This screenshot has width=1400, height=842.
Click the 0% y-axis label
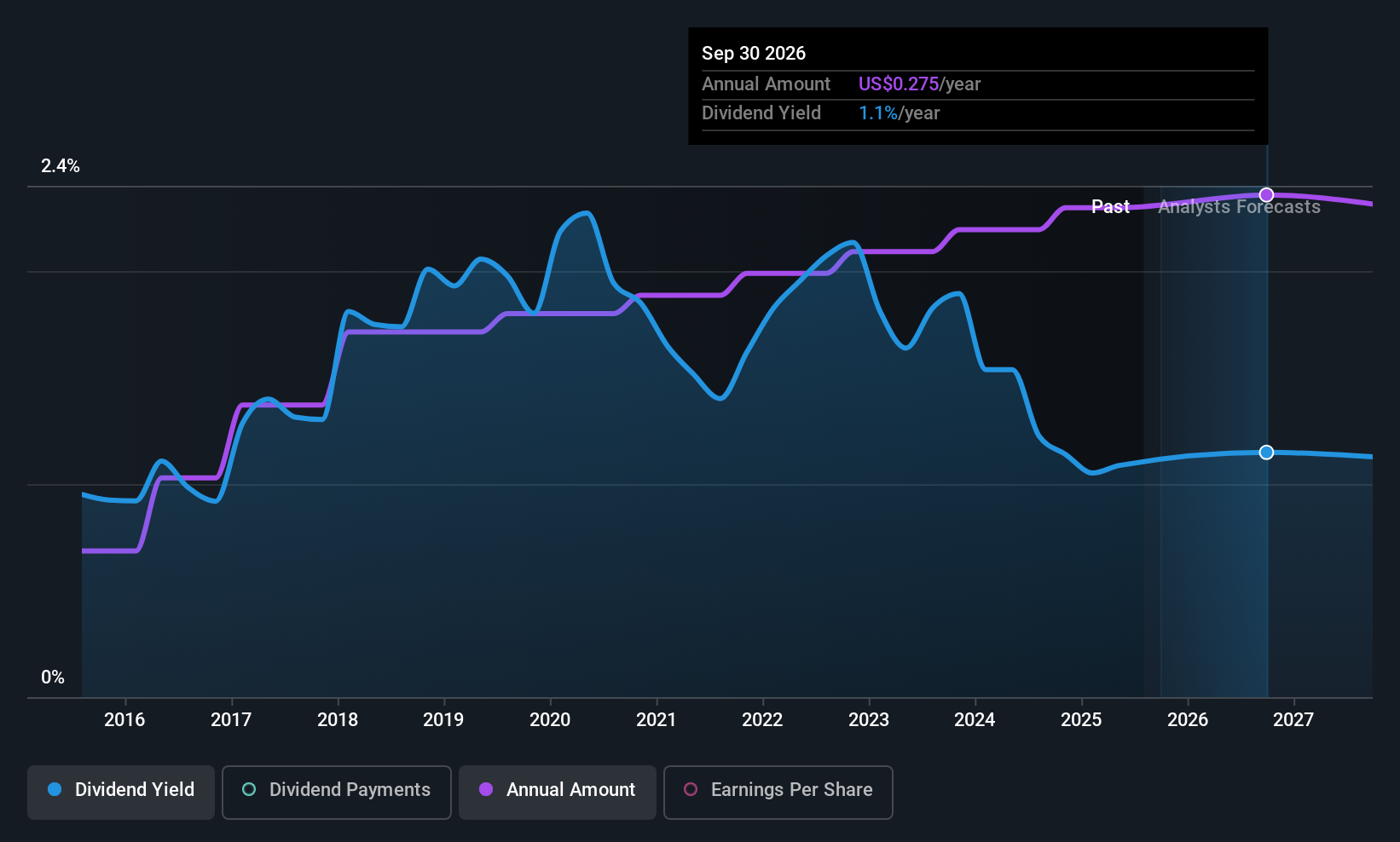53,678
